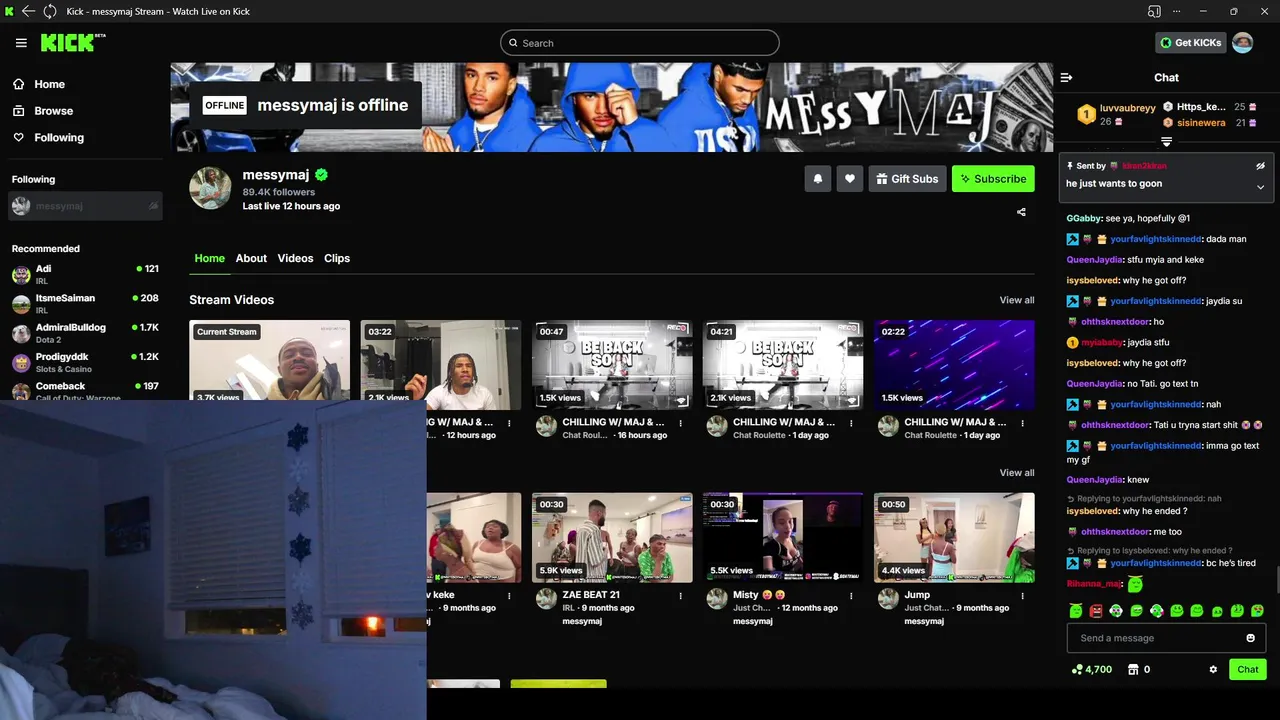Open chat settings gear icon

point(1213,669)
